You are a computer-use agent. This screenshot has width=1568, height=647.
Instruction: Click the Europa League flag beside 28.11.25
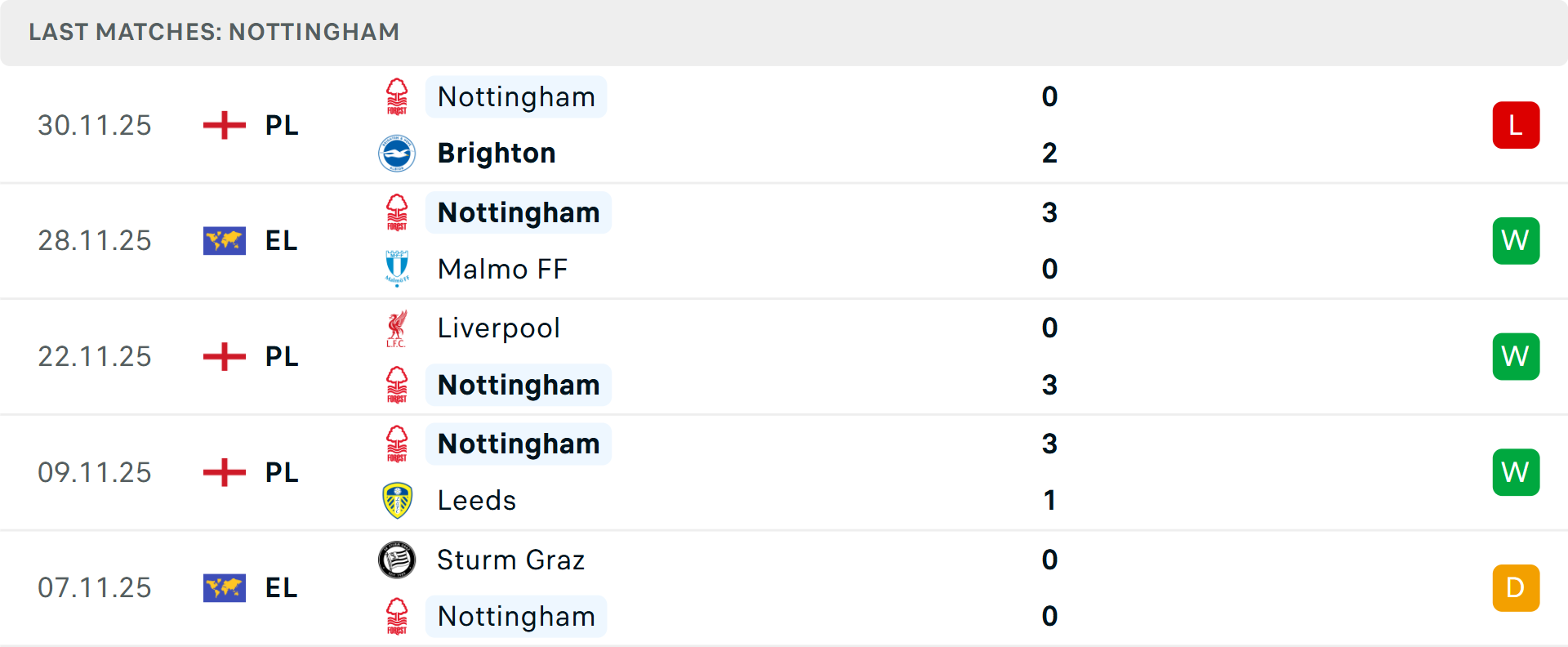(225, 241)
